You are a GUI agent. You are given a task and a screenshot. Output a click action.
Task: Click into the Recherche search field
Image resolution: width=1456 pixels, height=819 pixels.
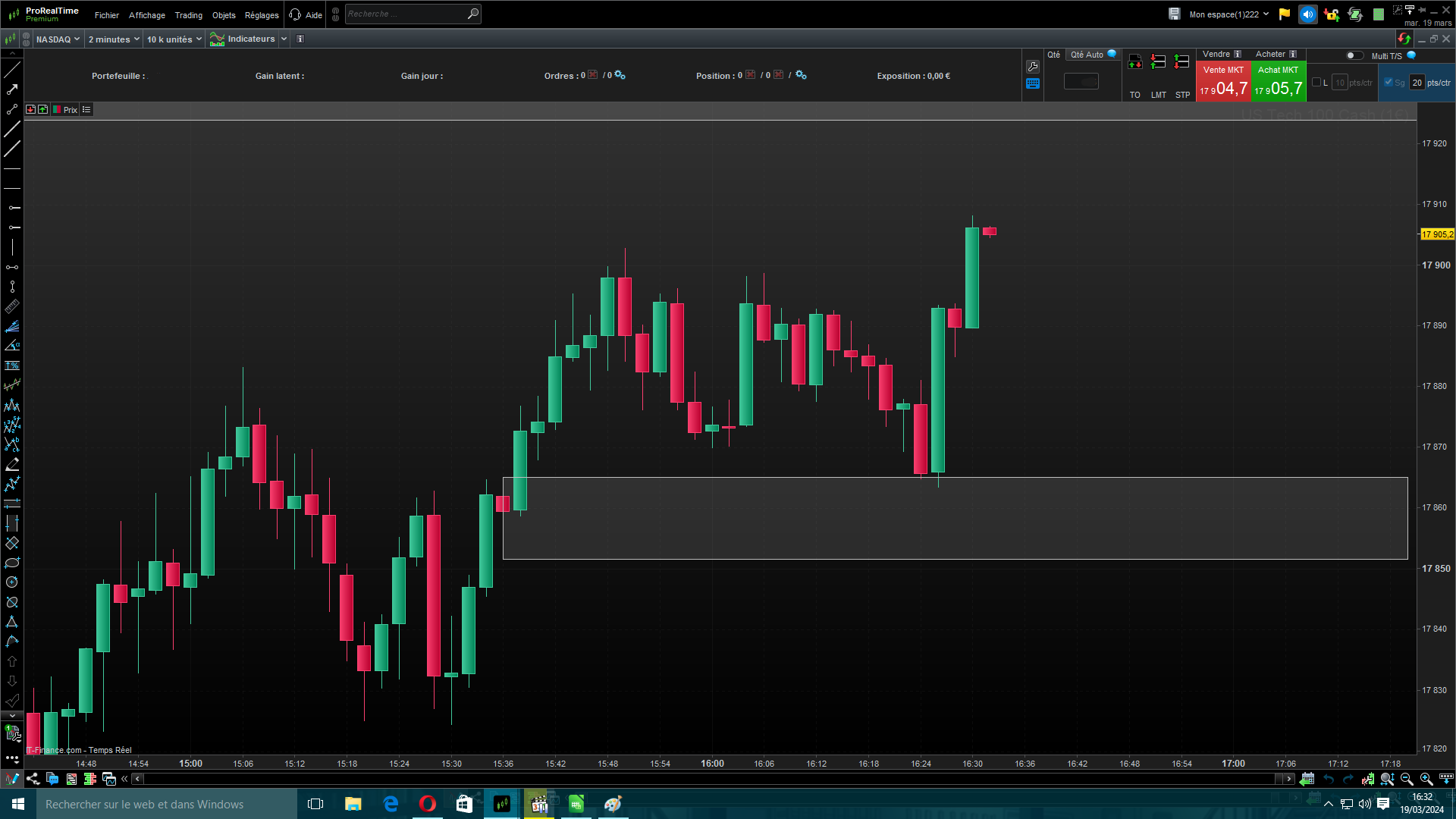point(406,14)
